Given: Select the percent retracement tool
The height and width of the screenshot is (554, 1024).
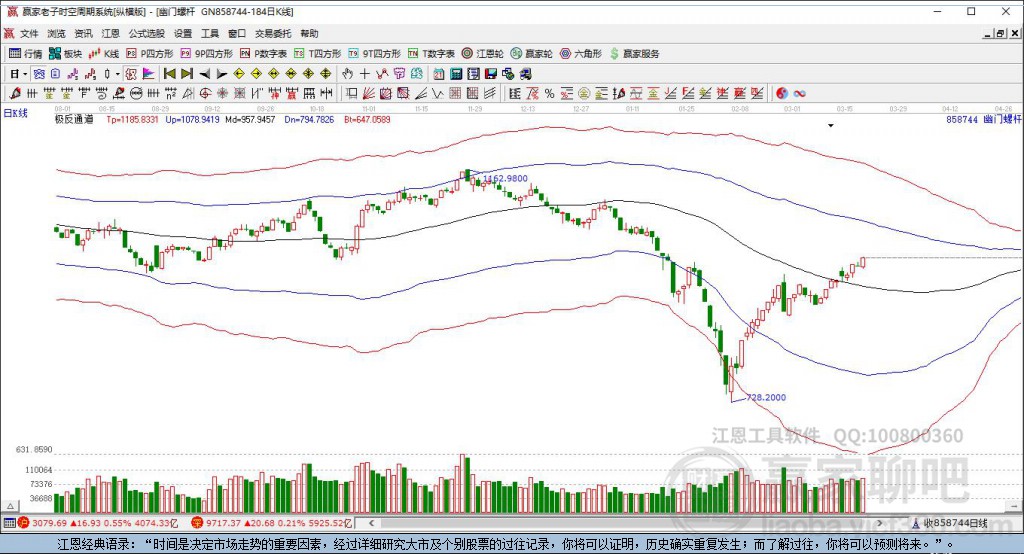Looking at the screenshot, I should point(549,93).
